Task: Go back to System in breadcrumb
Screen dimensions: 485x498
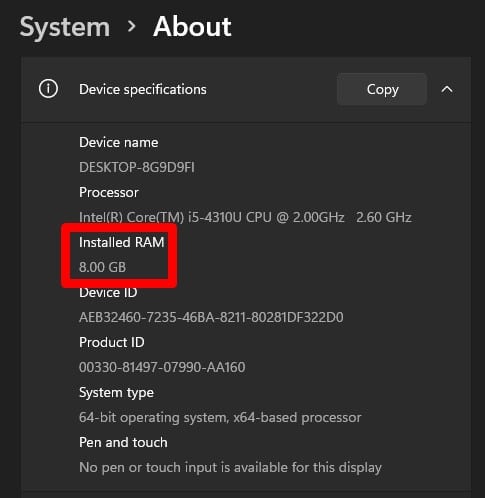Action: [65, 27]
